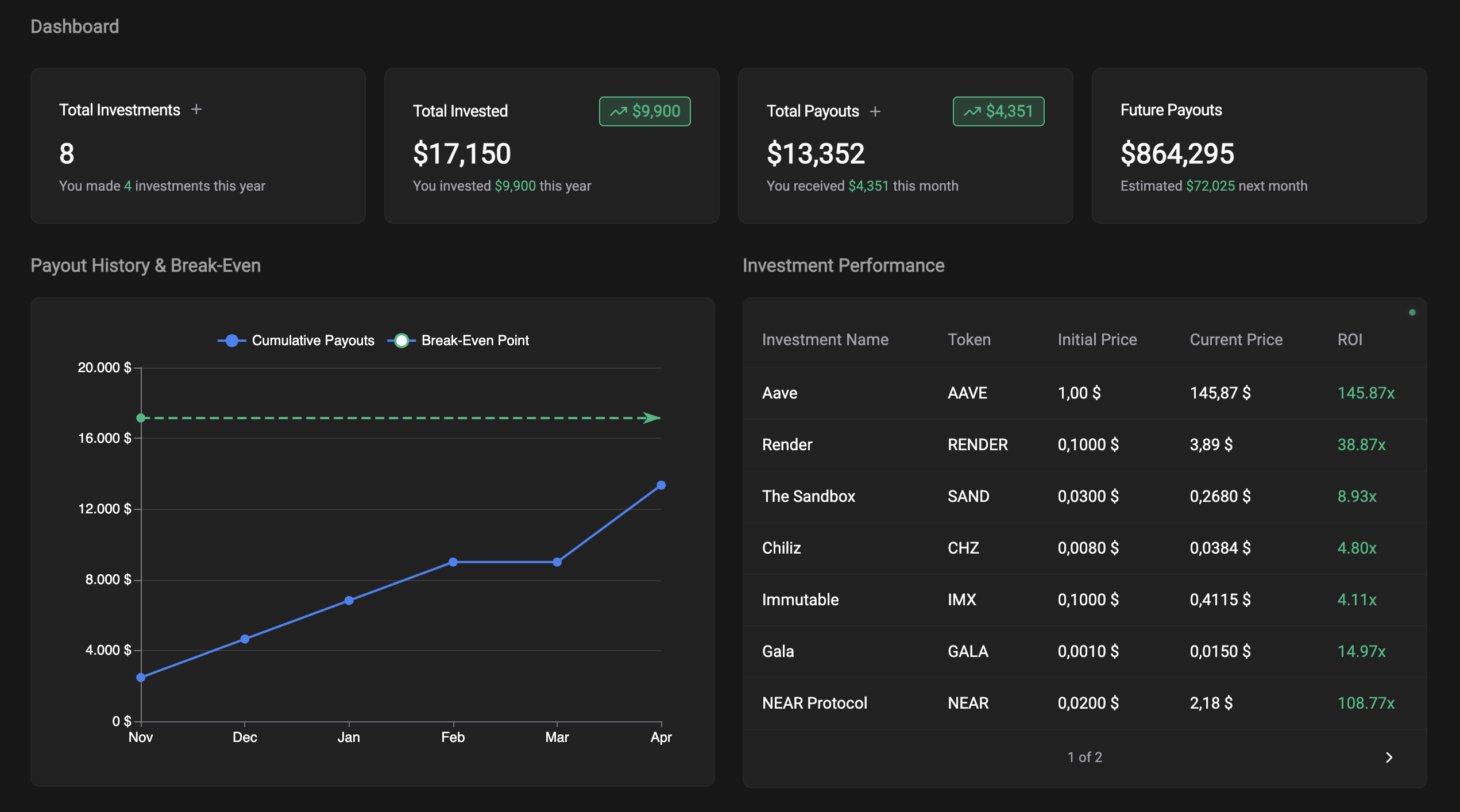Click the plus icon beside Total Payouts
This screenshot has width=1460, height=812.
(x=876, y=111)
